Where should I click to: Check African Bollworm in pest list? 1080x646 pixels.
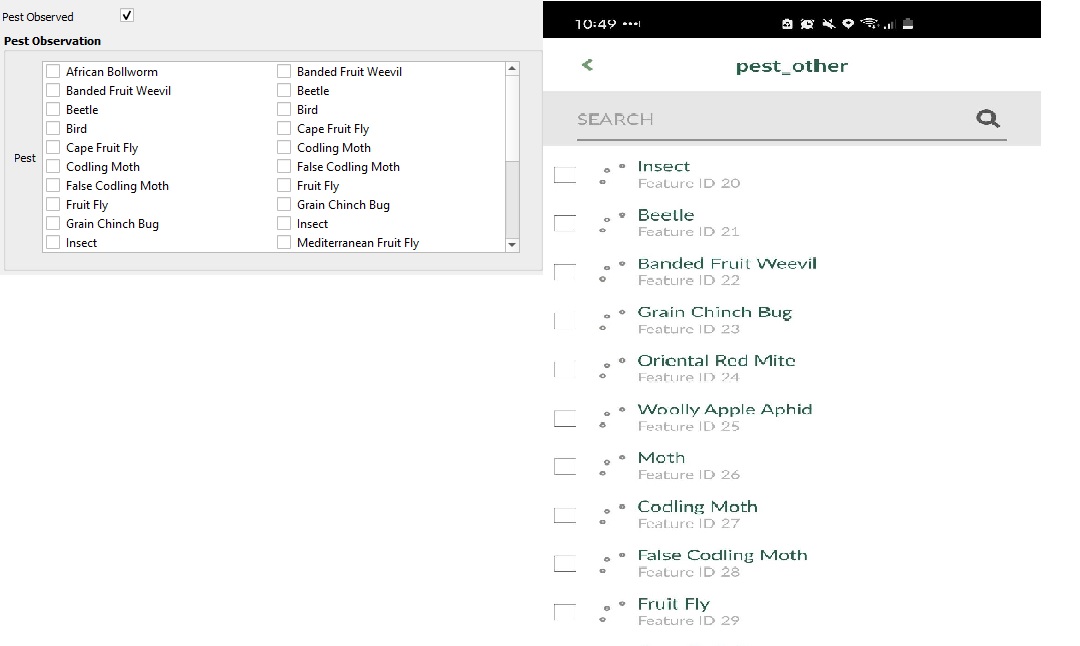[52, 71]
